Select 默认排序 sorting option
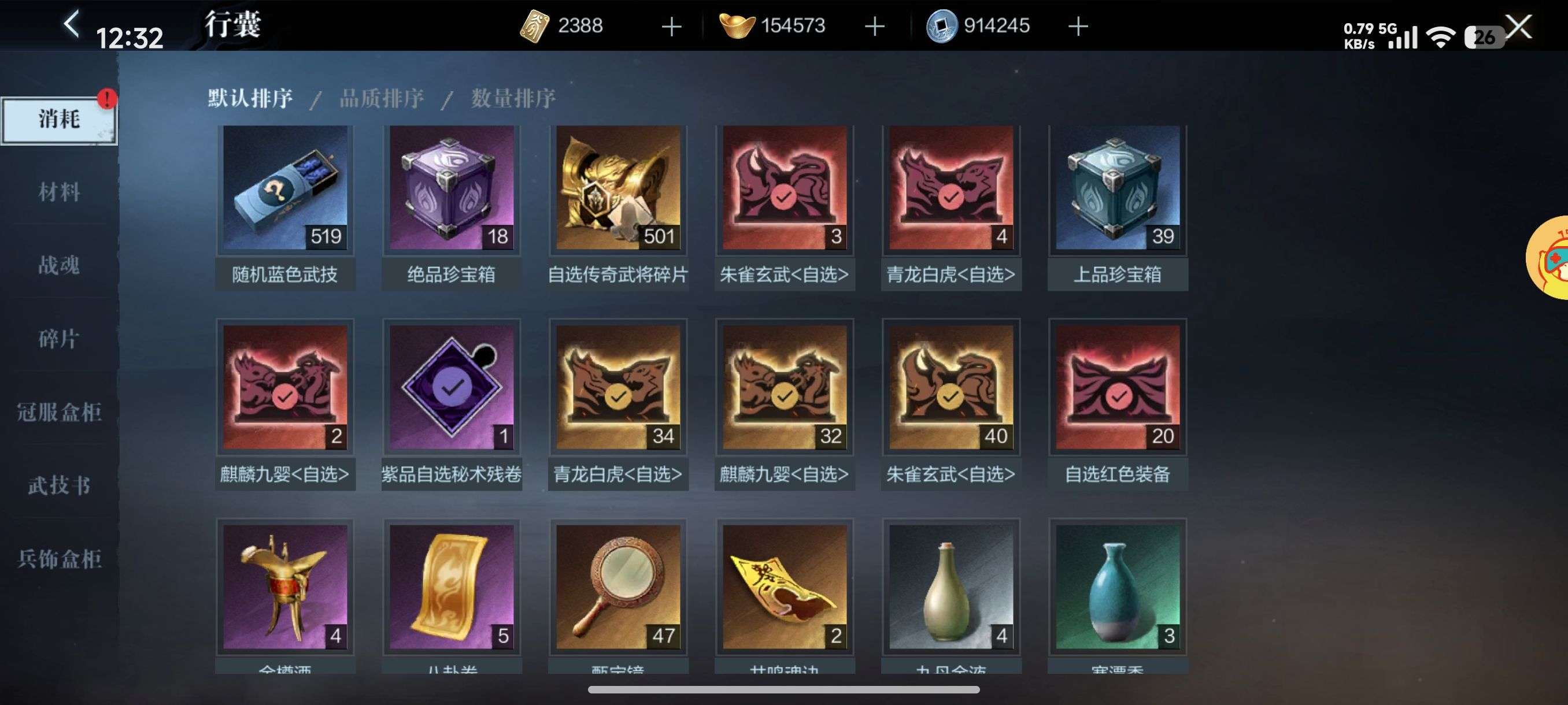This screenshot has height=705, width=1568. [250, 98]
